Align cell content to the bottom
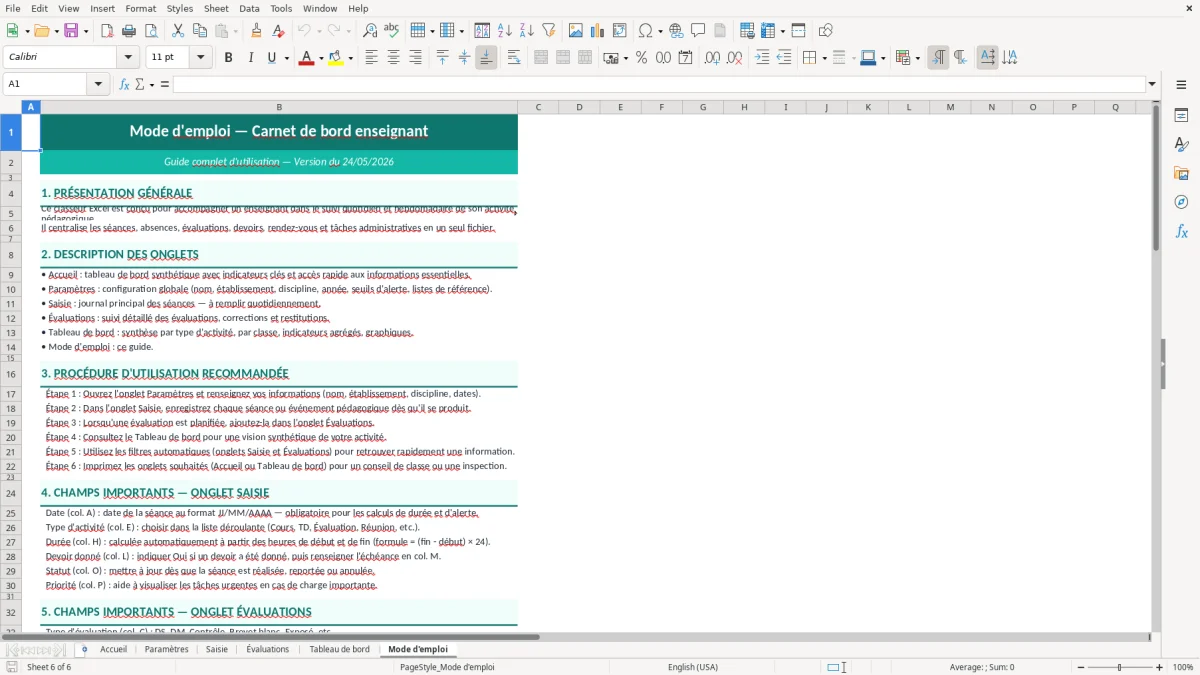 click(486, 58)
